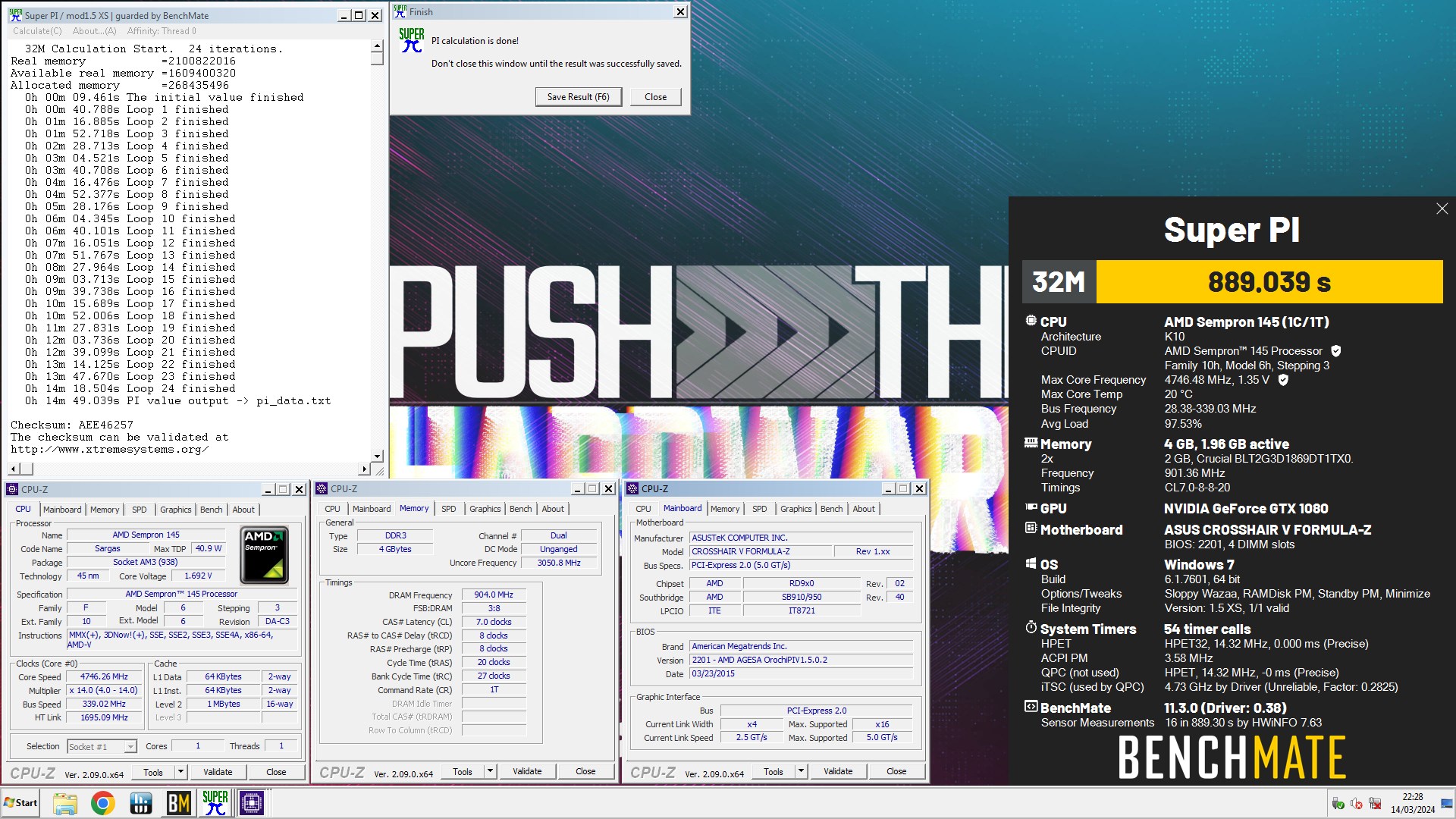Open Graphics tab in CPU-Z CPU window
This screenshot has width=1456, height=819.
coord(175,510)
